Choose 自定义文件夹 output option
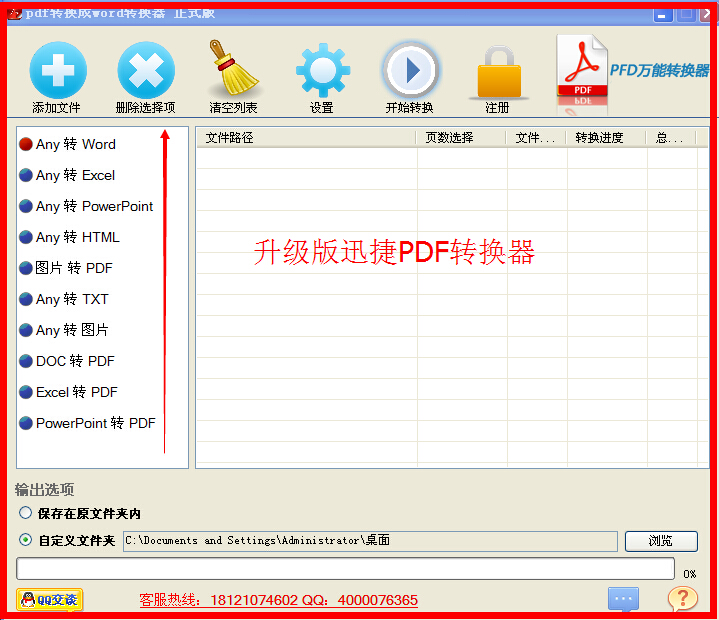This screenshot has height=620, width=719. (67, 540)
